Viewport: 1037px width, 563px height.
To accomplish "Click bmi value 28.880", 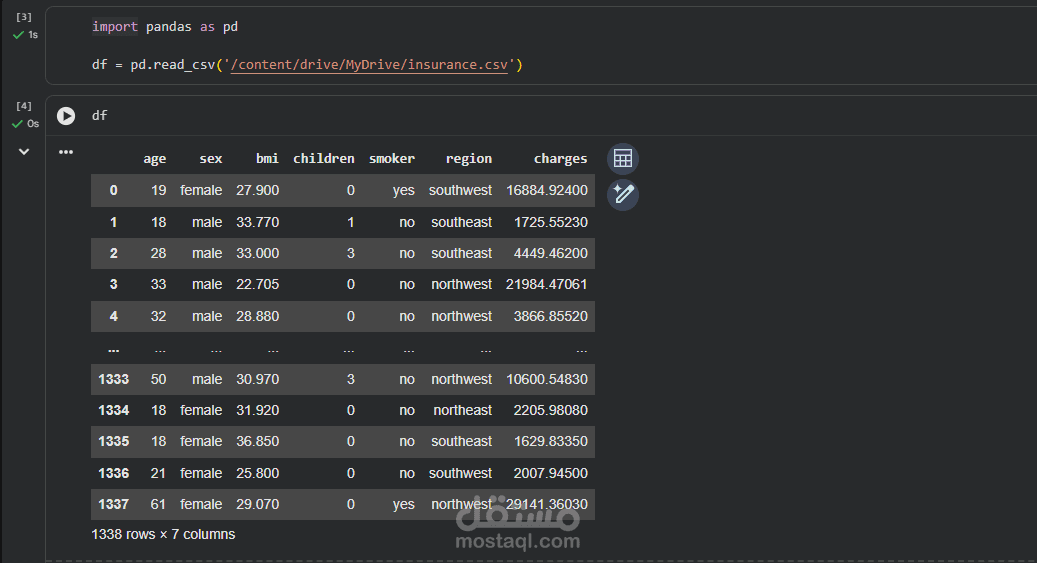I will (x=257, y=316).
